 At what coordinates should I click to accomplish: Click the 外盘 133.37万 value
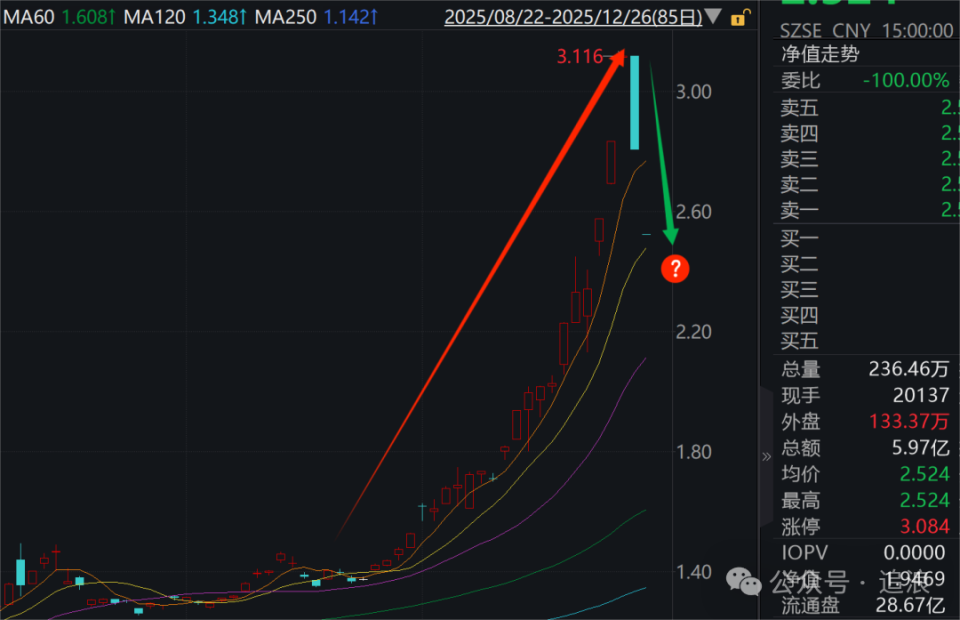click(x=909, y=421)
